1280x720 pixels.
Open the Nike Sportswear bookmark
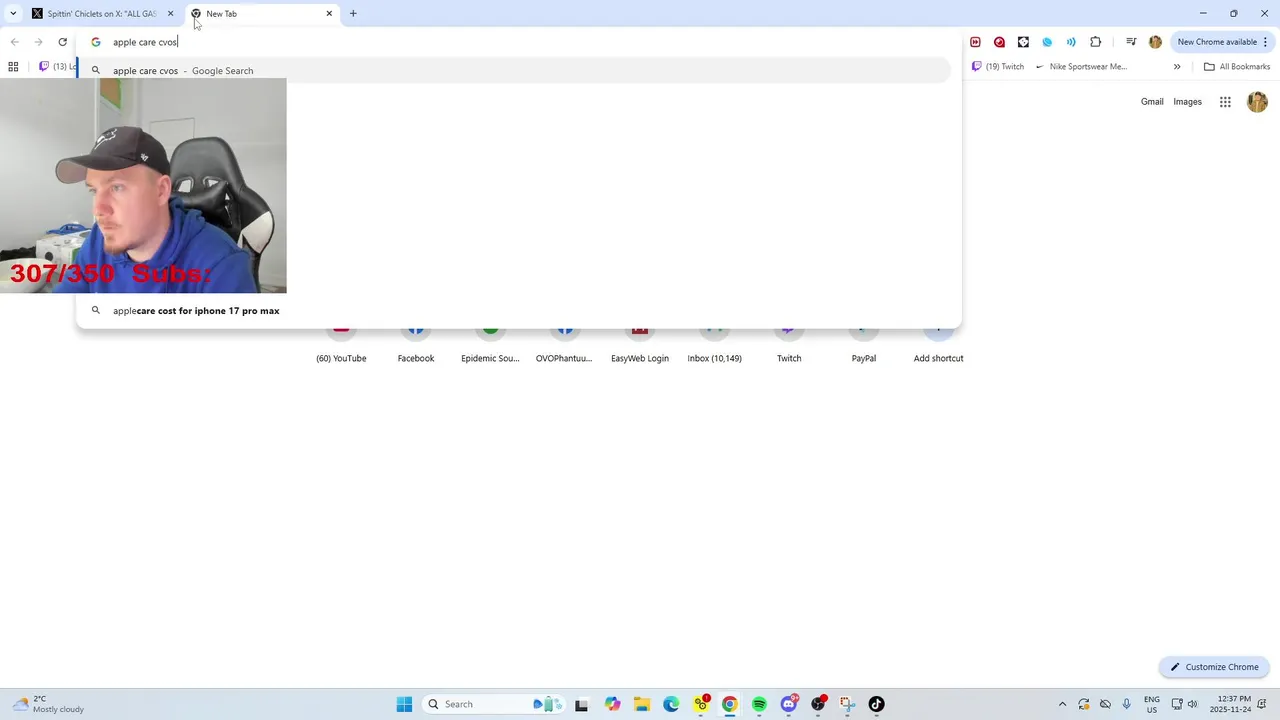click(x=1081, y=67)
